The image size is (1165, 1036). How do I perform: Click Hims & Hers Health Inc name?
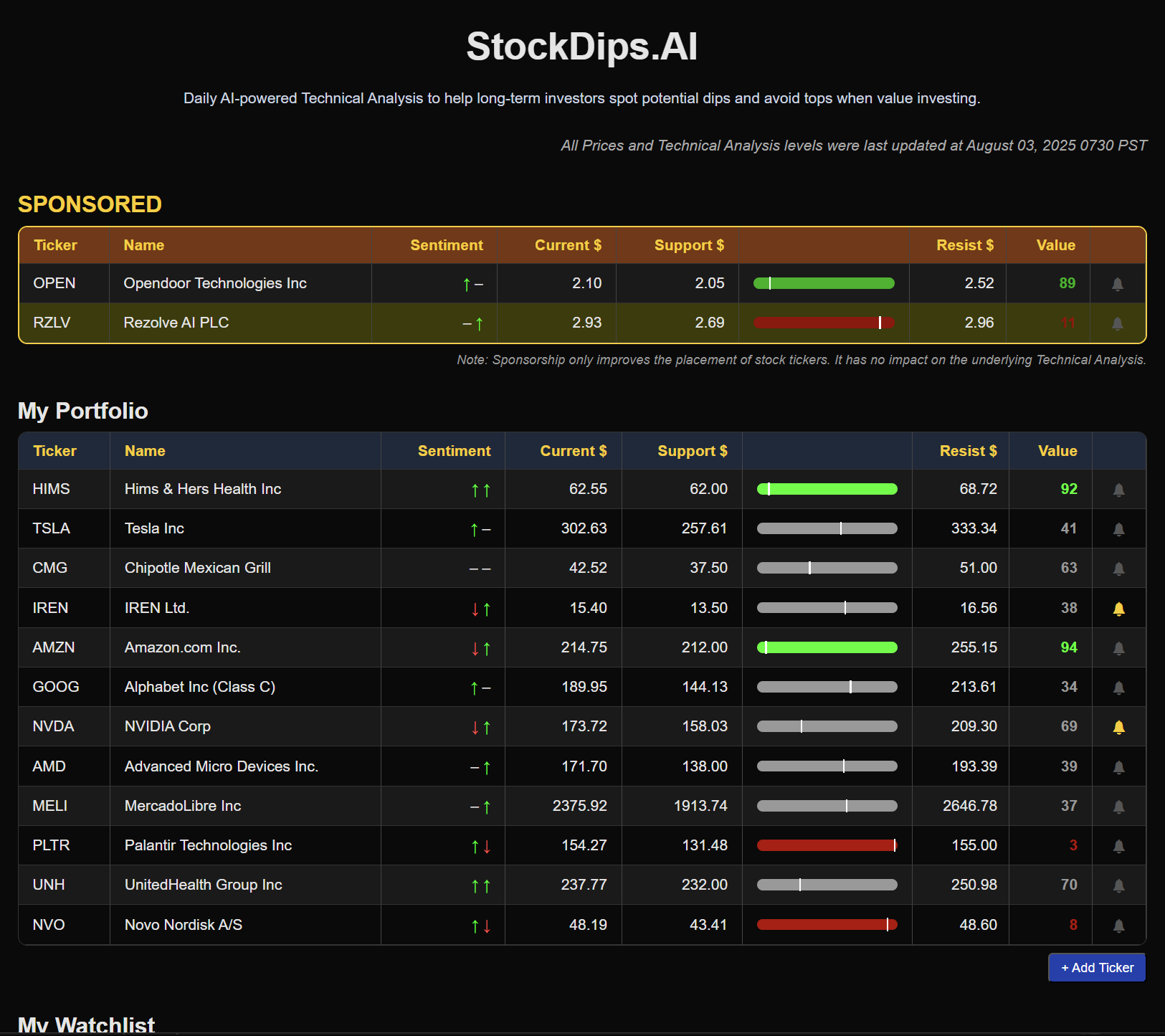tap(203, 489)
